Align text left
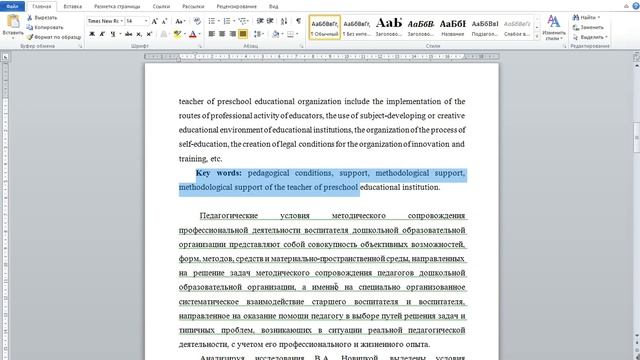 [x=211, y=34]
